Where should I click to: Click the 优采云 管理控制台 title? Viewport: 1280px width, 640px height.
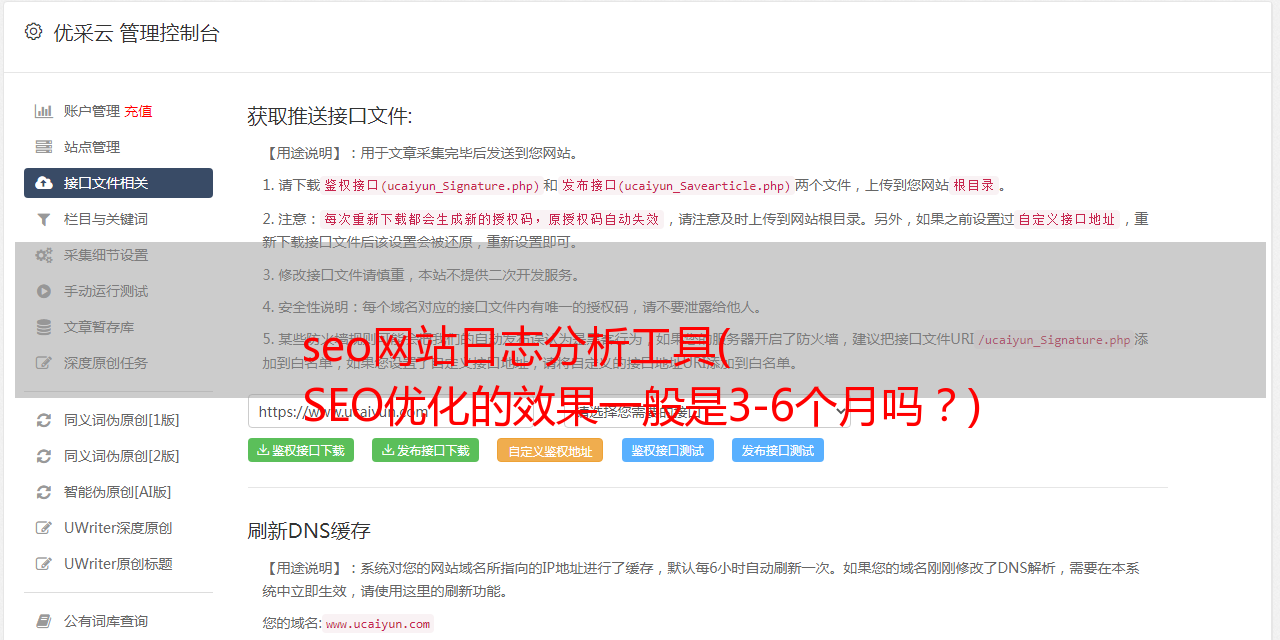pyautogui.click(x=136, y=33)
